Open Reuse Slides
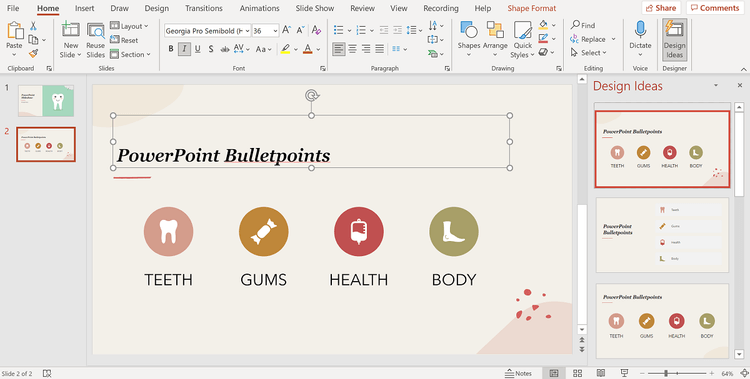750x379 pixels. (96, 40)
